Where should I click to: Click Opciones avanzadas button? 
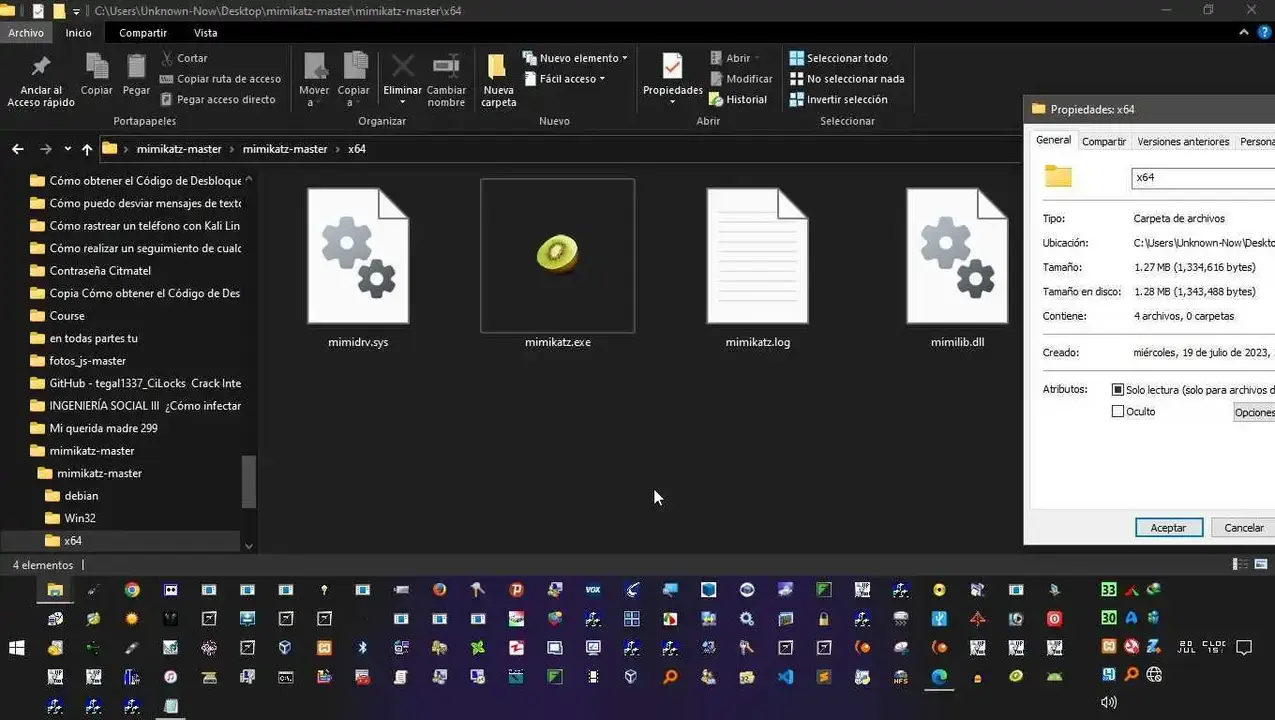click(x=1254, y=412)
